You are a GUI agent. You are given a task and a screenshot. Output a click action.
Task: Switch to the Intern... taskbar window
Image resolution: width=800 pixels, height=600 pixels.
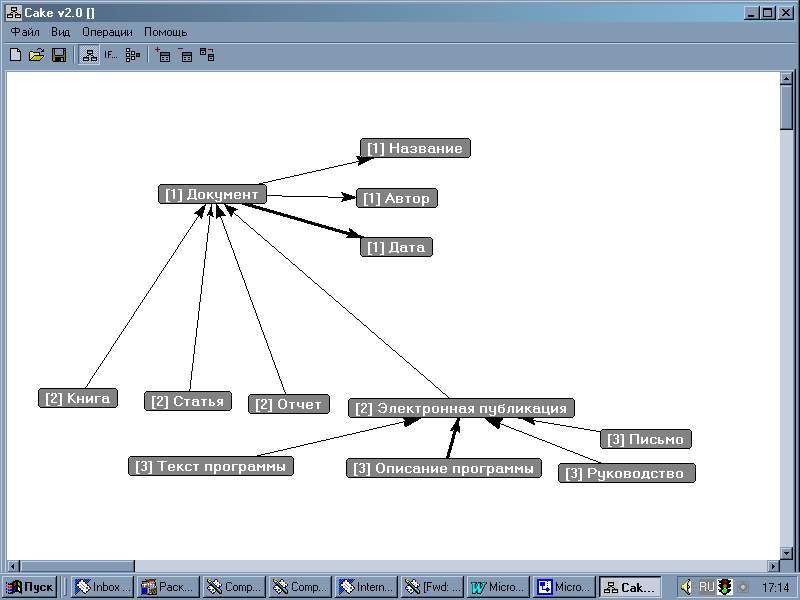[x=365, y=587]
